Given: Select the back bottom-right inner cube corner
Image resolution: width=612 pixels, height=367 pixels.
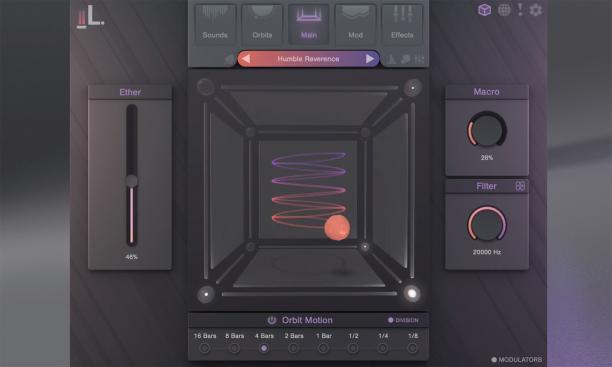Looking at the screenshot, I should pyautogui.click(x=365, y=246).
